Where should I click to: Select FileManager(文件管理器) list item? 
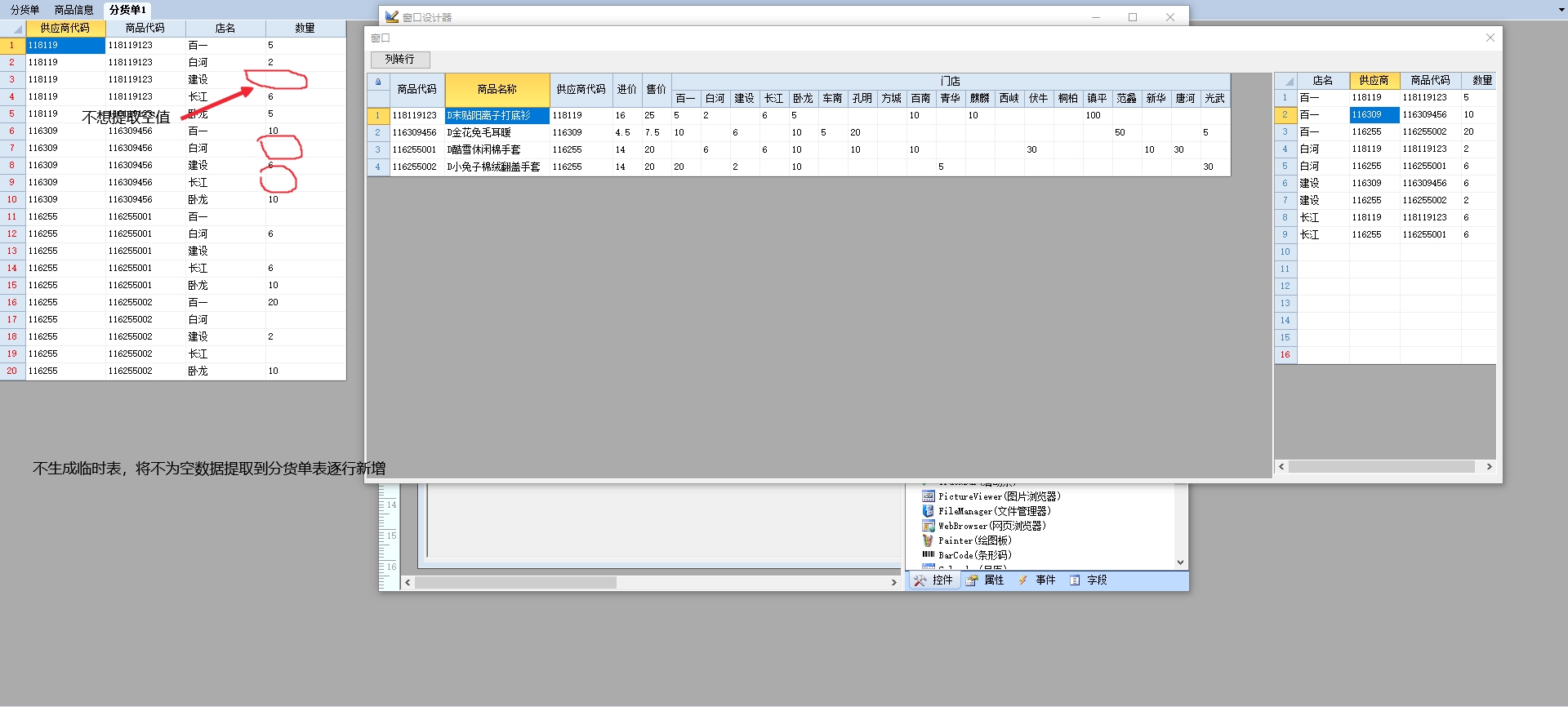tap(994, 511)
